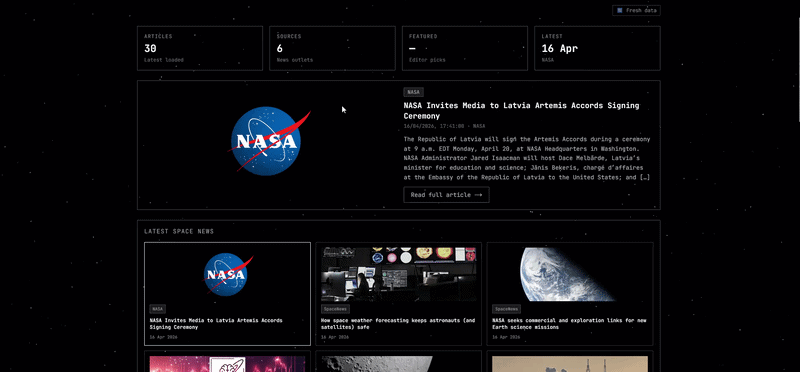Click the date under the space weather article
Screen dimensions: 800x372
tap(335, 337)
